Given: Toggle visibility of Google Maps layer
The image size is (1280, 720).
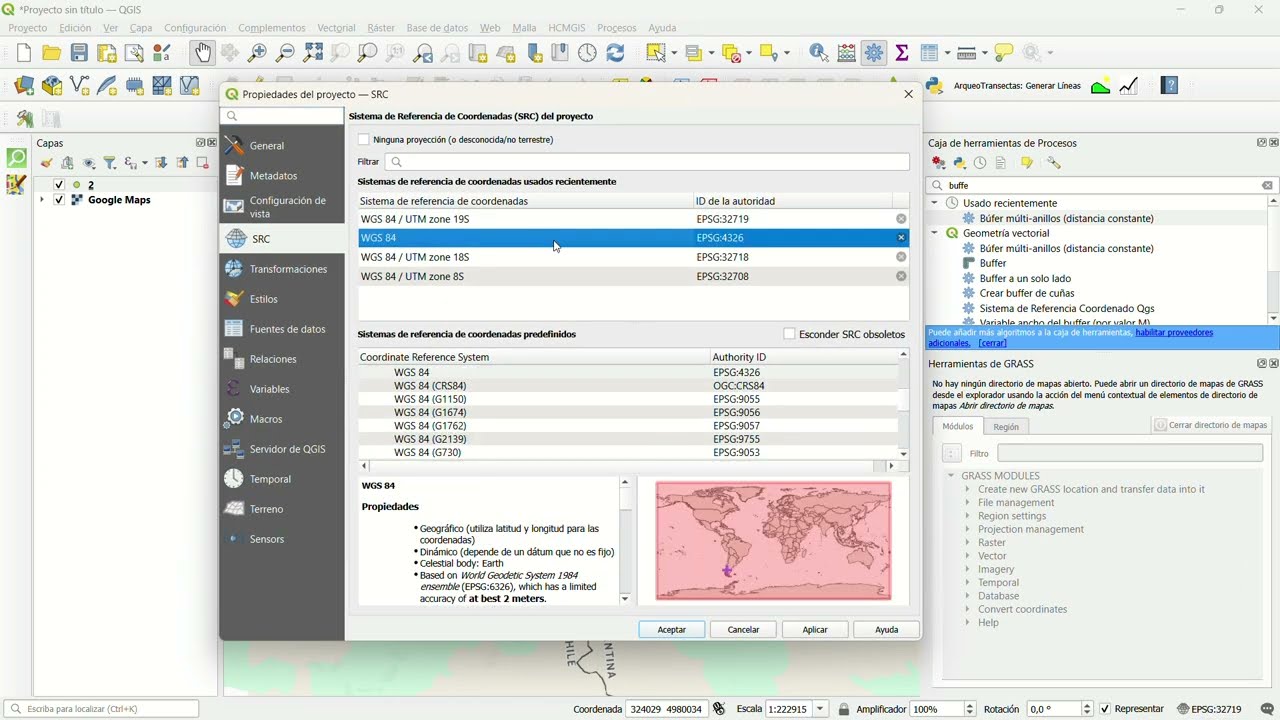Looking at the screenshot, I should pos(59,200).
